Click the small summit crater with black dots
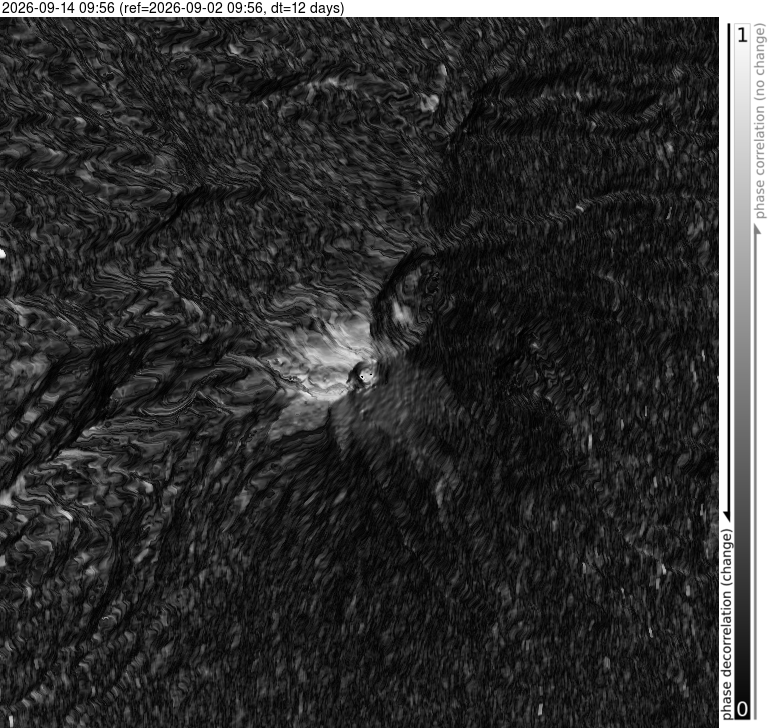This screenshot has height=728, width=768. coord(363,377)
